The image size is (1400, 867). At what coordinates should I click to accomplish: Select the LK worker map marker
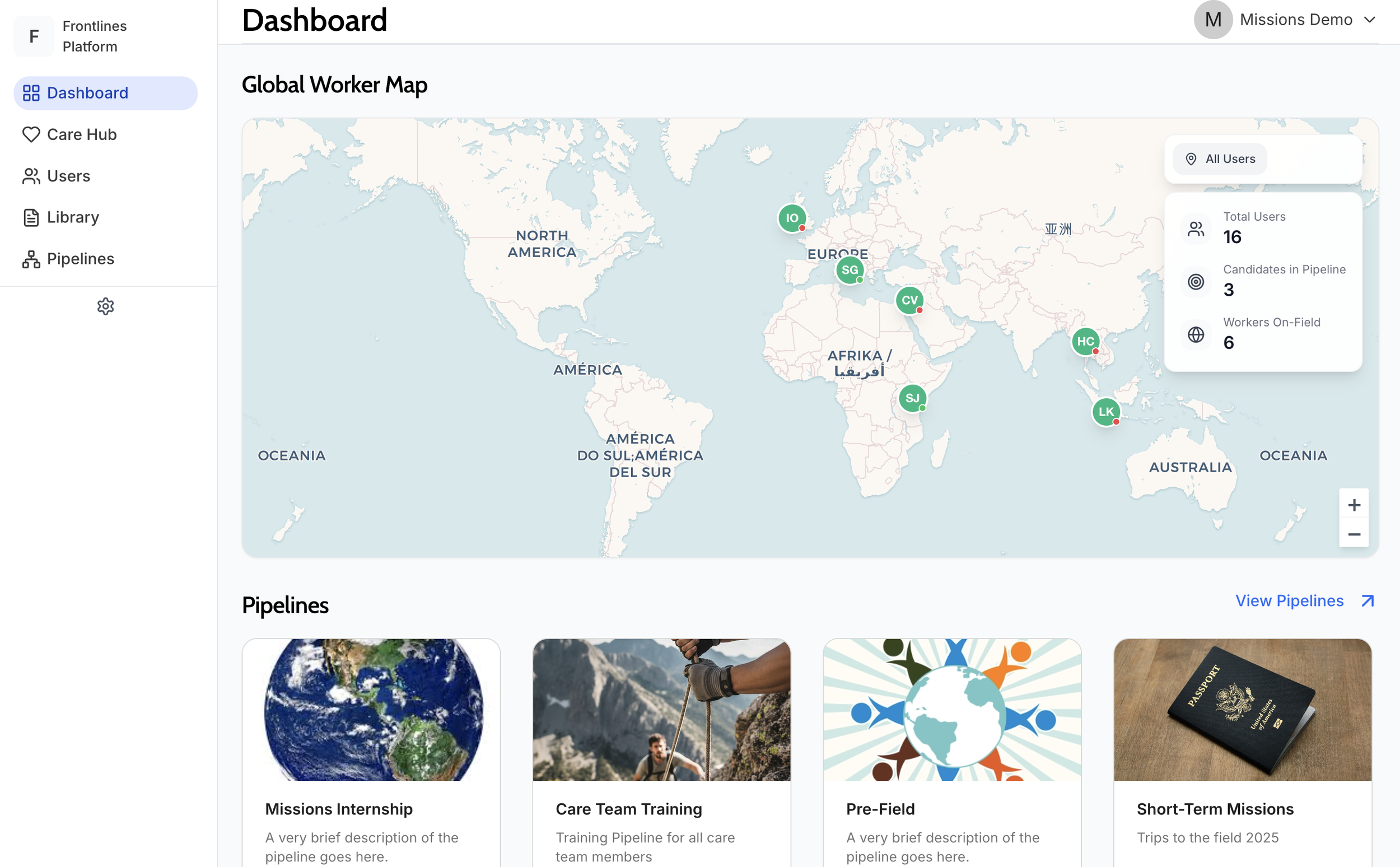pyautogui.click(x=1106, y=412)
